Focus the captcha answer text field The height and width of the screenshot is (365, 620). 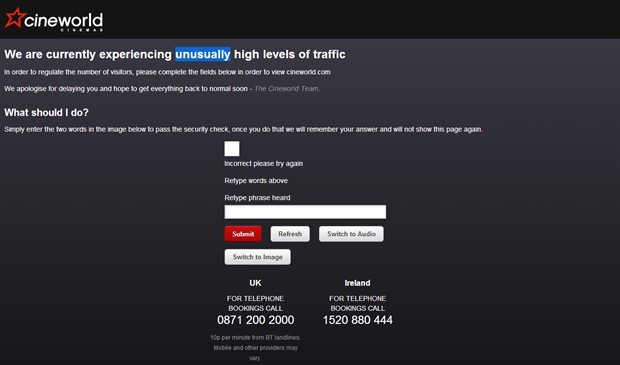[x=305, y=212]
